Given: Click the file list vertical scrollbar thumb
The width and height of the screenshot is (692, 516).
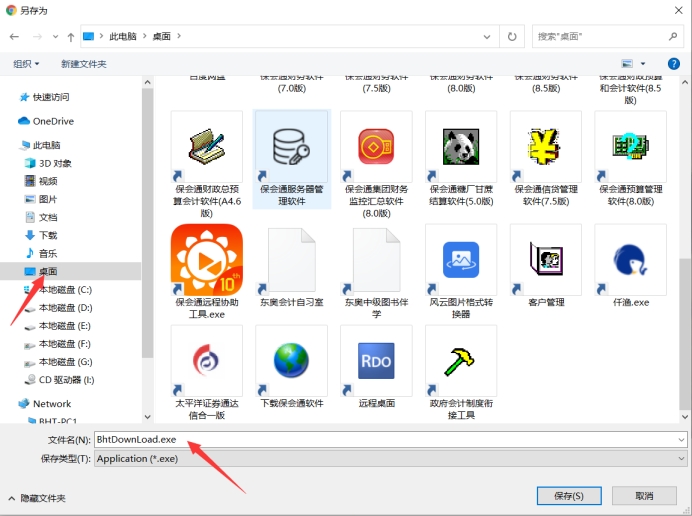Looking at the screenshot, I should [x=685, y=333].
